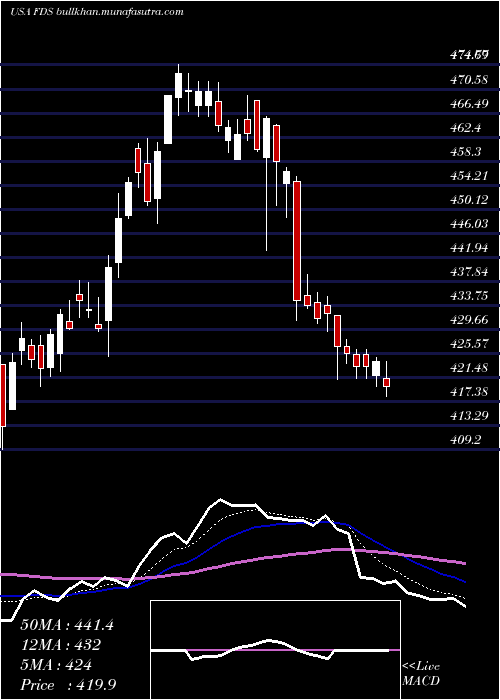Click the 437.84 price axis label
This screenshot has width=500, height=700.
tap(469, 272)
